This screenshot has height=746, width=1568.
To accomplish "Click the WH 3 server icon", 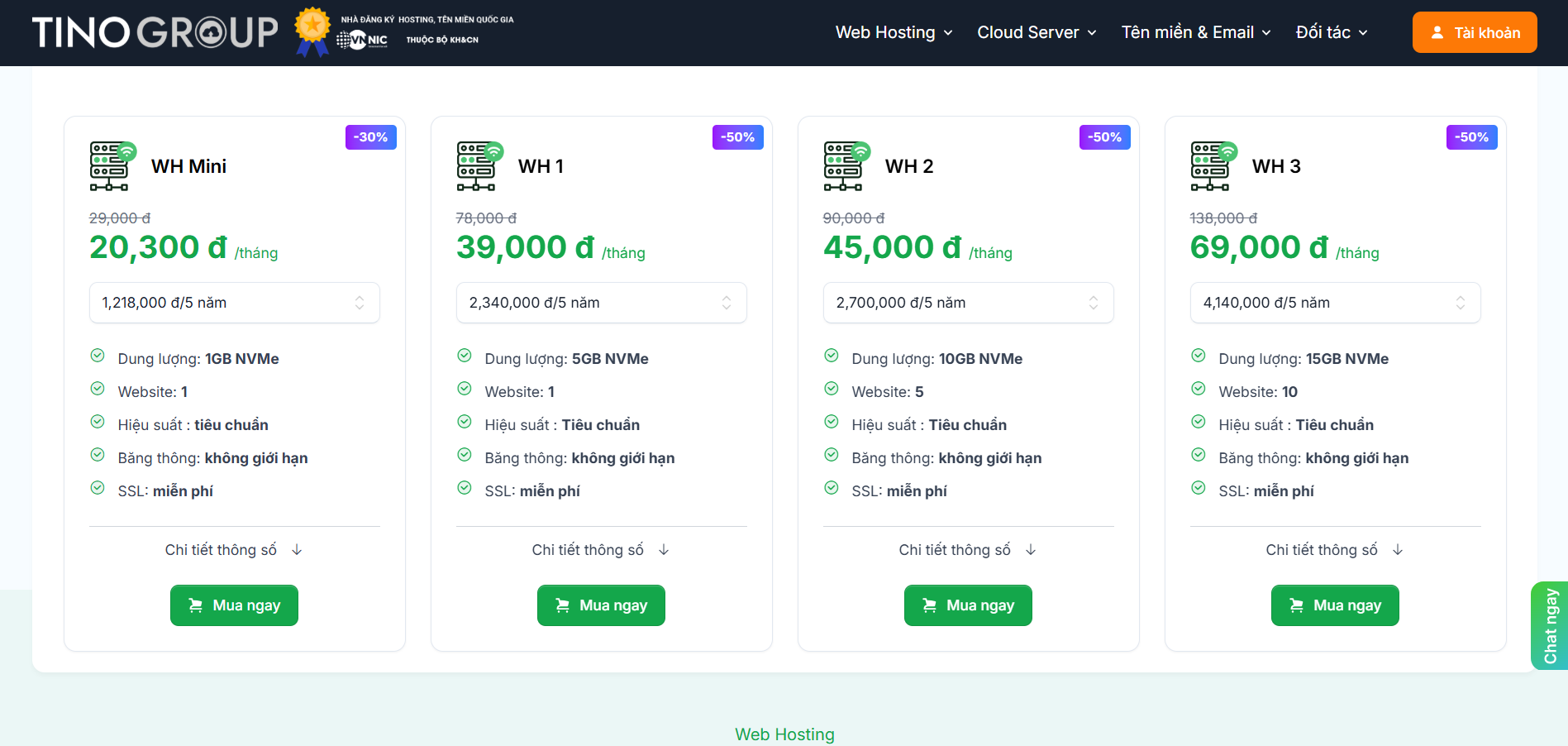I will pyautogui.click(x=1213, y=166).
